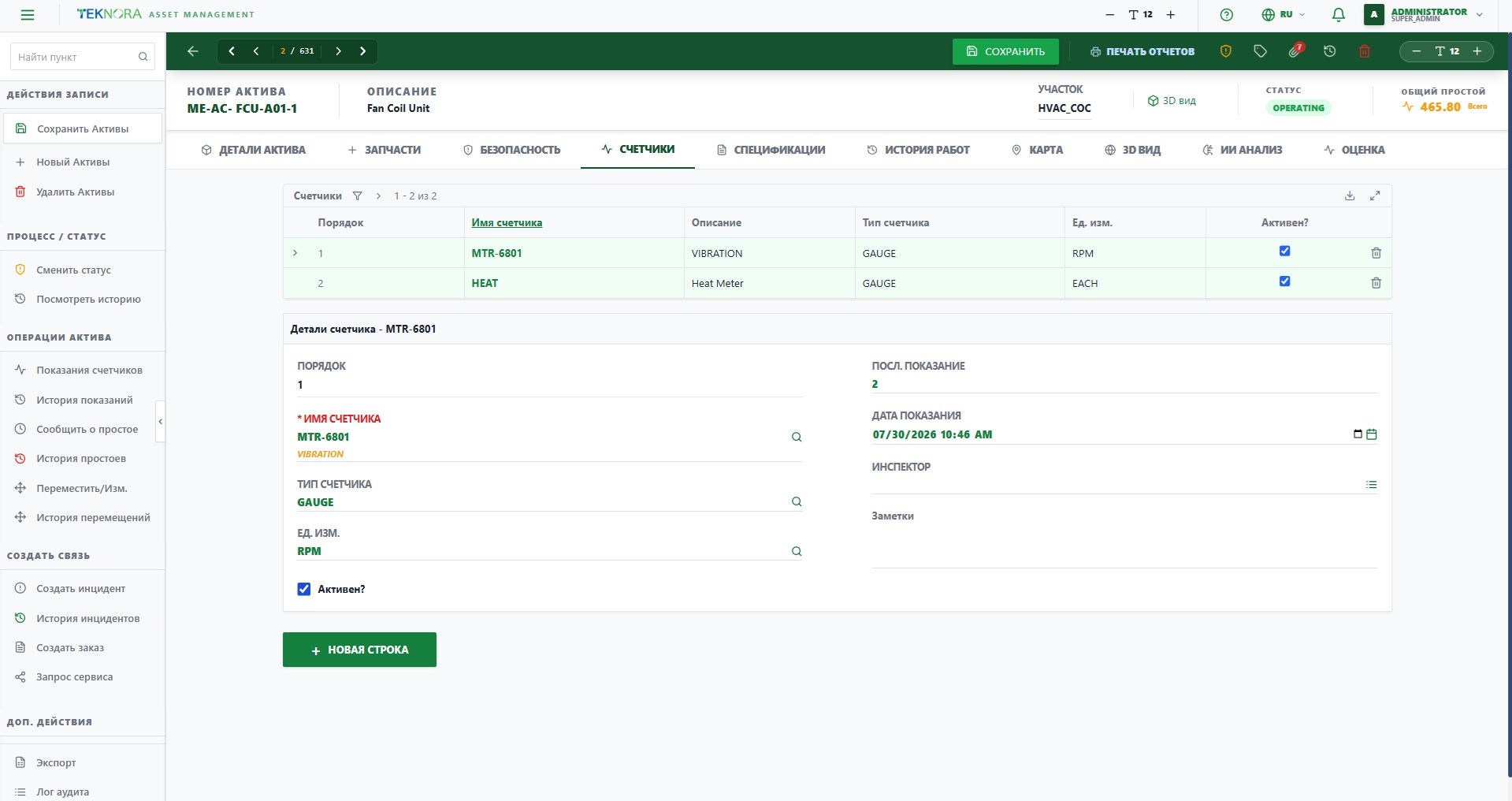This screenshot has width=1512, height=801.
Task: Delete the HEAT meter row
Action: pos(1376,283)
